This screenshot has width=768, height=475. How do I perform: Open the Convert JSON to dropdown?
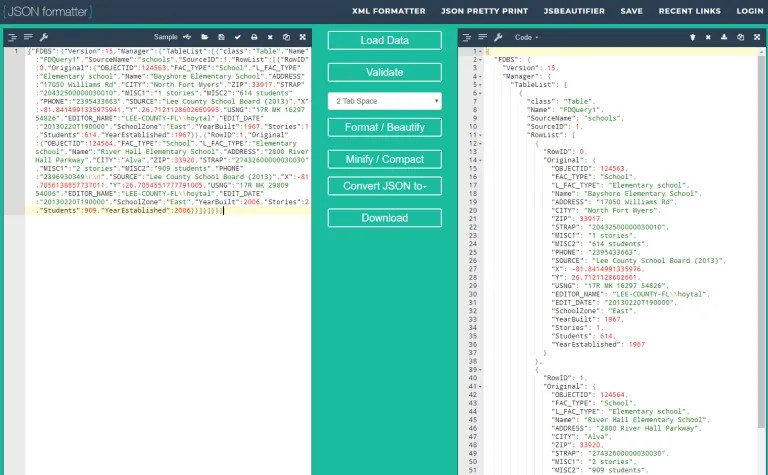384,186
